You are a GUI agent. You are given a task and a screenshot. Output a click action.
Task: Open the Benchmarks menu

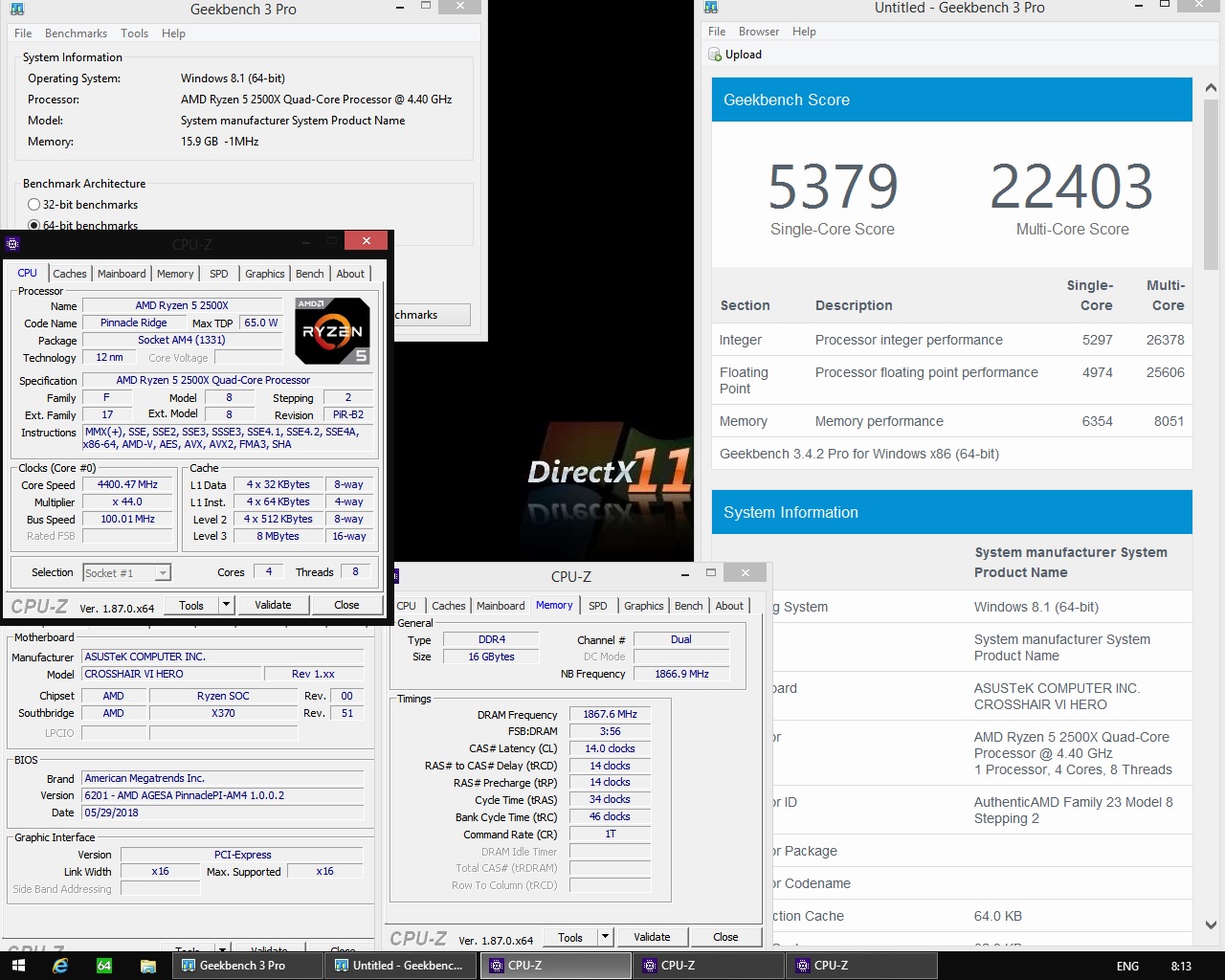(x=77, y=33)
